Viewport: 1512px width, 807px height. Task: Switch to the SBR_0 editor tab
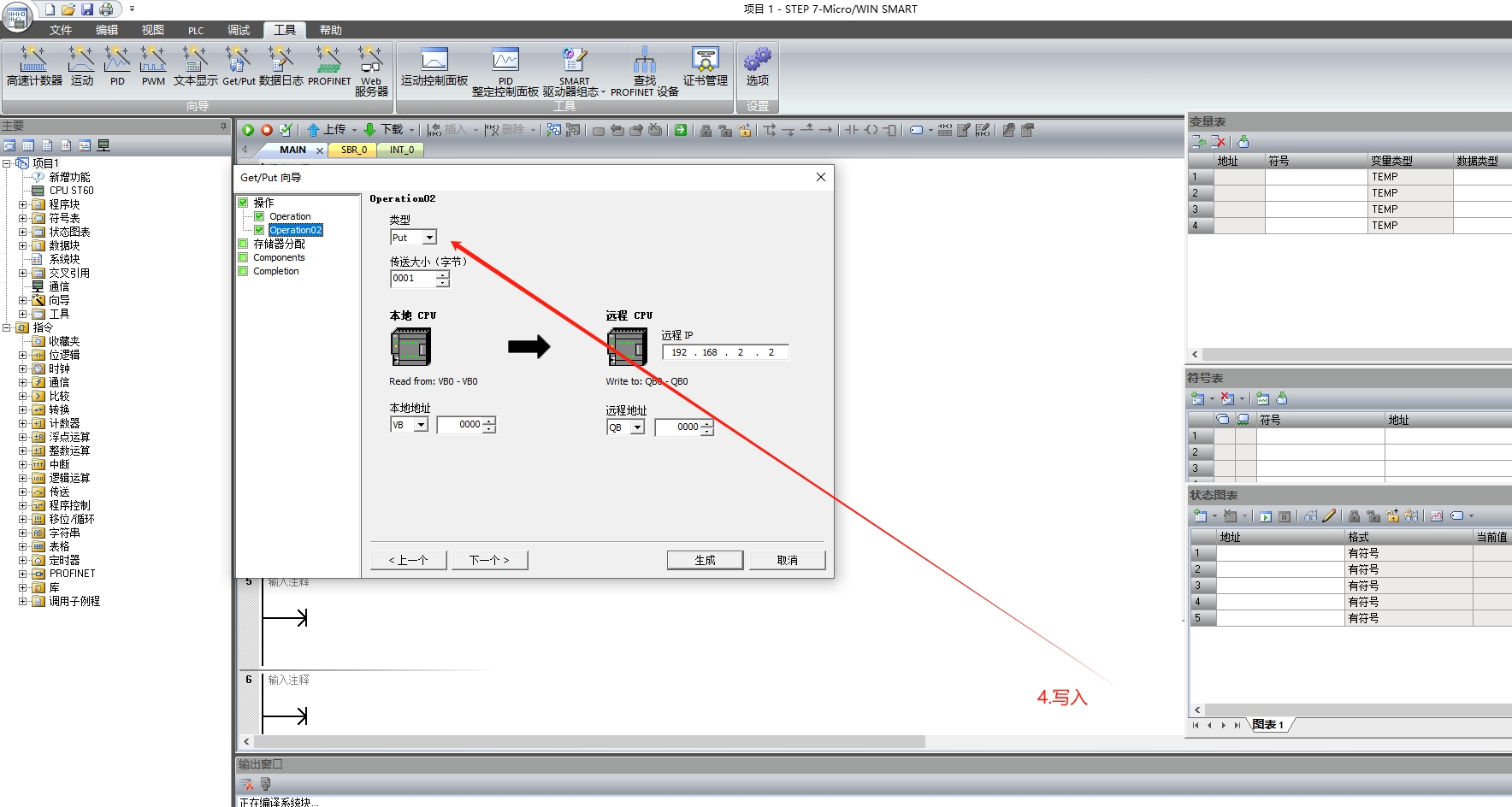(354, 150)
